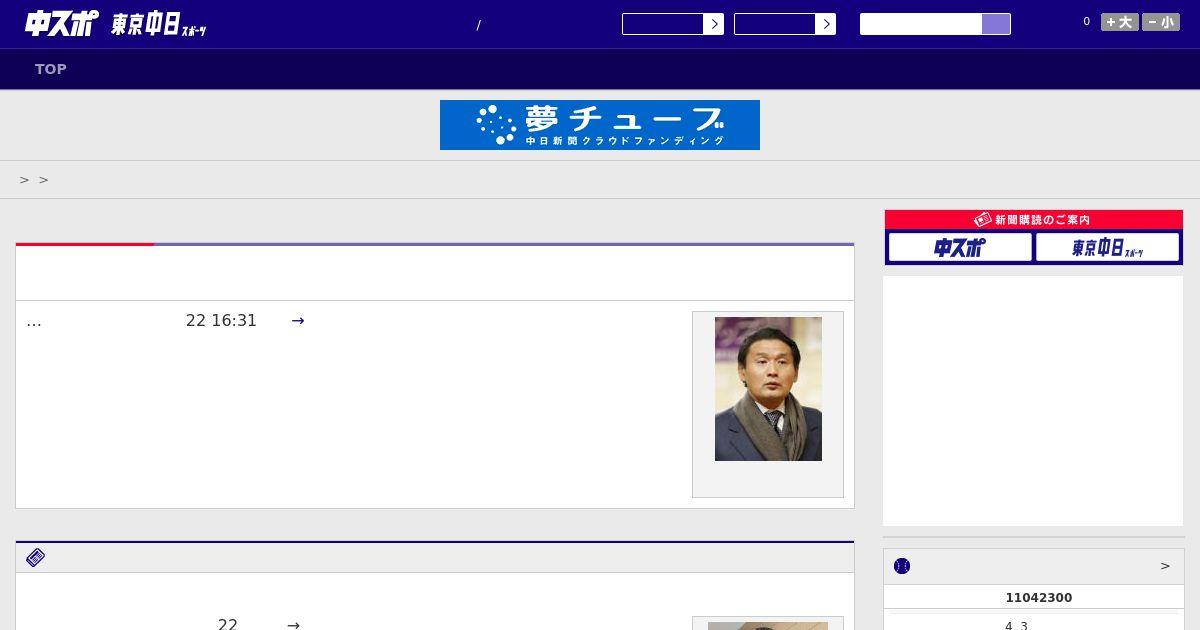This screenshot has width=1200, height=630.
Task: Choose 中スポ subscription button
Action: click(960, 247)
